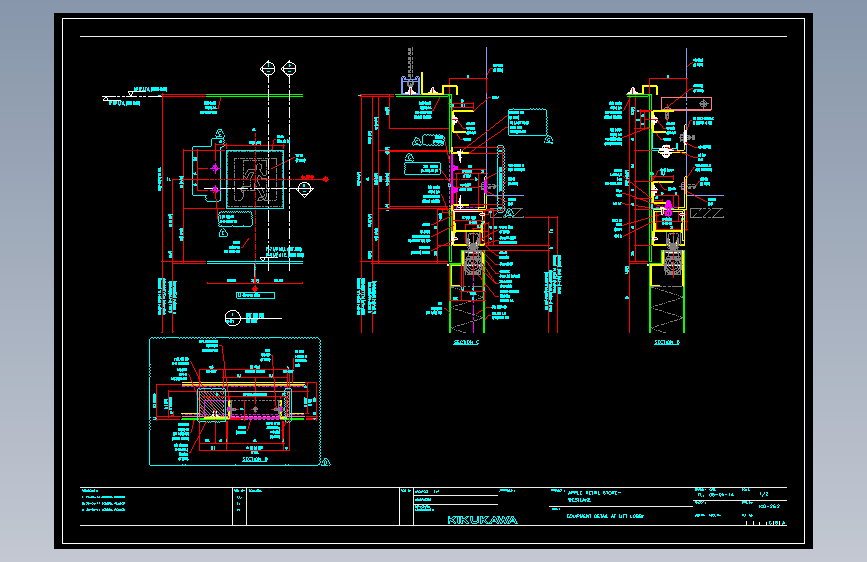This screenshot has width=867, height=562.
Task: Click the hatched block in Section B
Action: click(212, 405)
